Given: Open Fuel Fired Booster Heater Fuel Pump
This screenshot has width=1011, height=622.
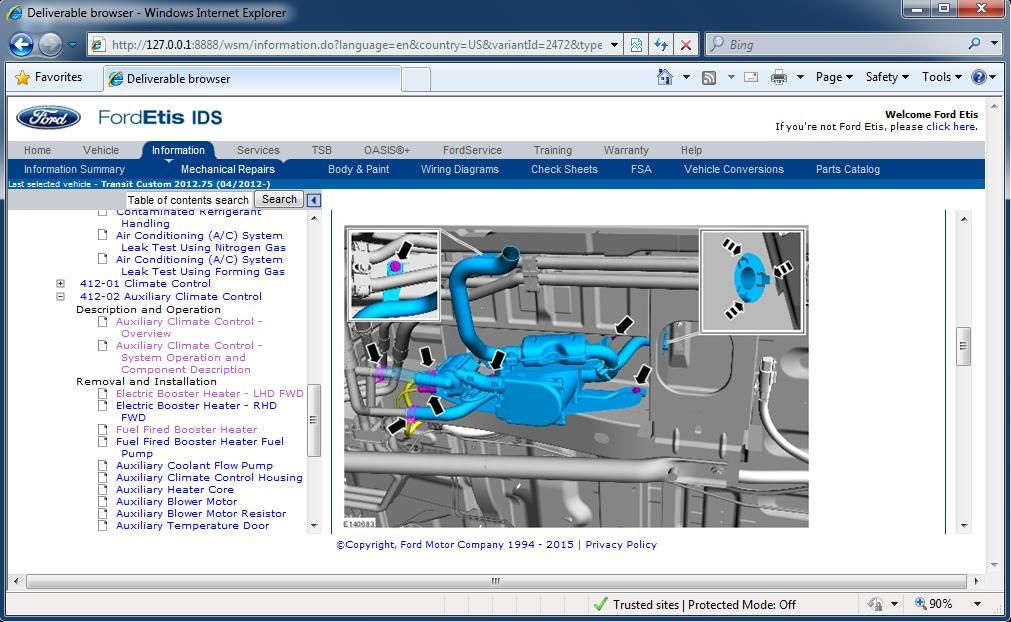Looking at the screenshot, I should coord(200,447).
